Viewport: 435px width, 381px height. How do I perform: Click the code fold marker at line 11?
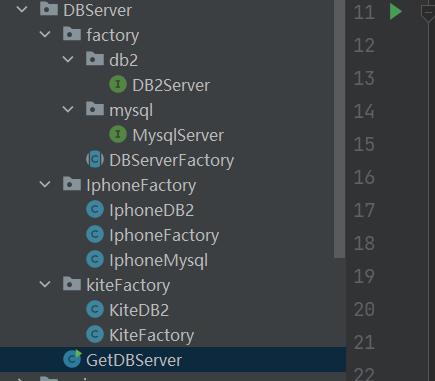(428, 13)
